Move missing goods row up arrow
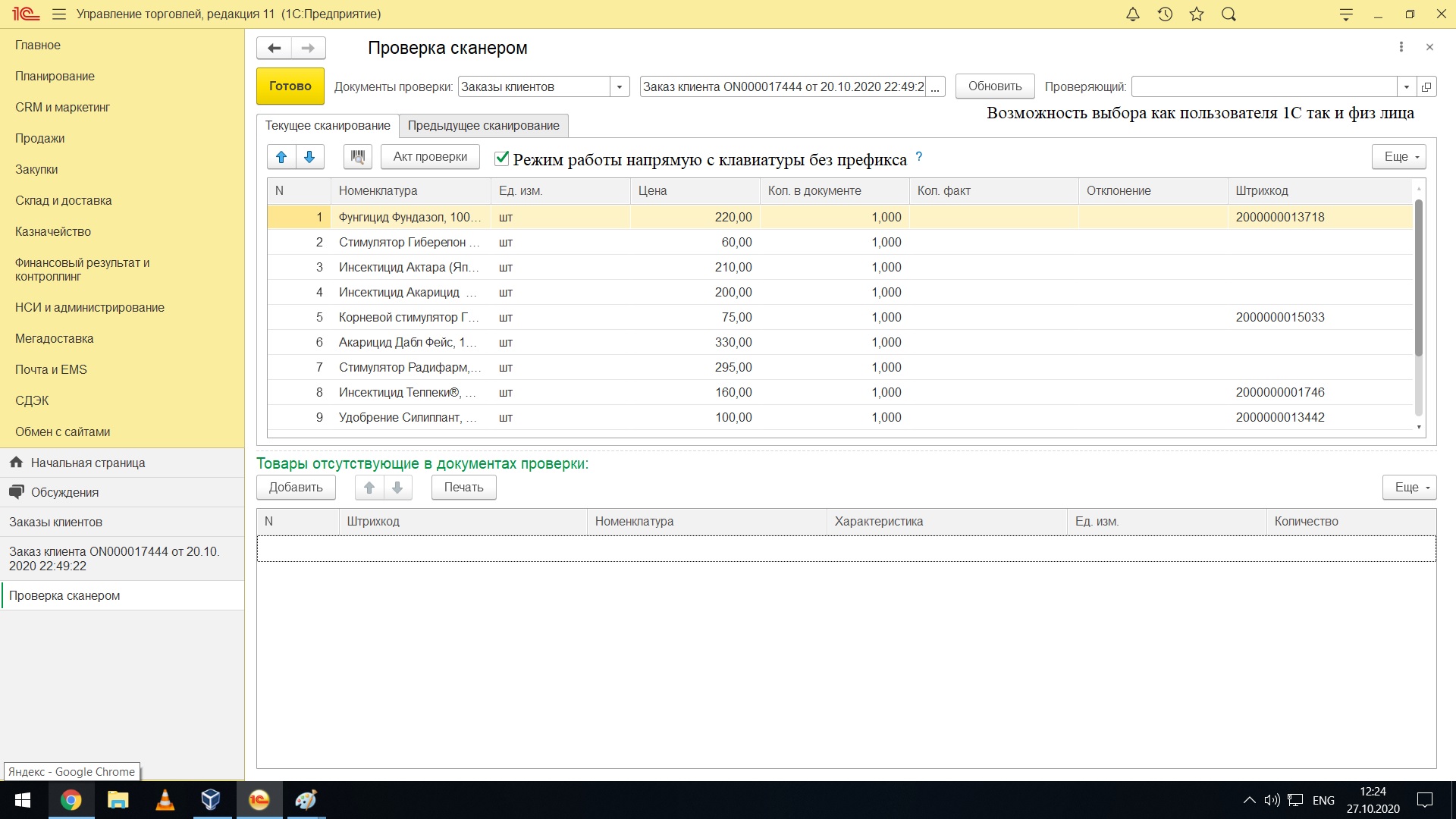This screenshot has width=1456, height=819. point(369,488)
